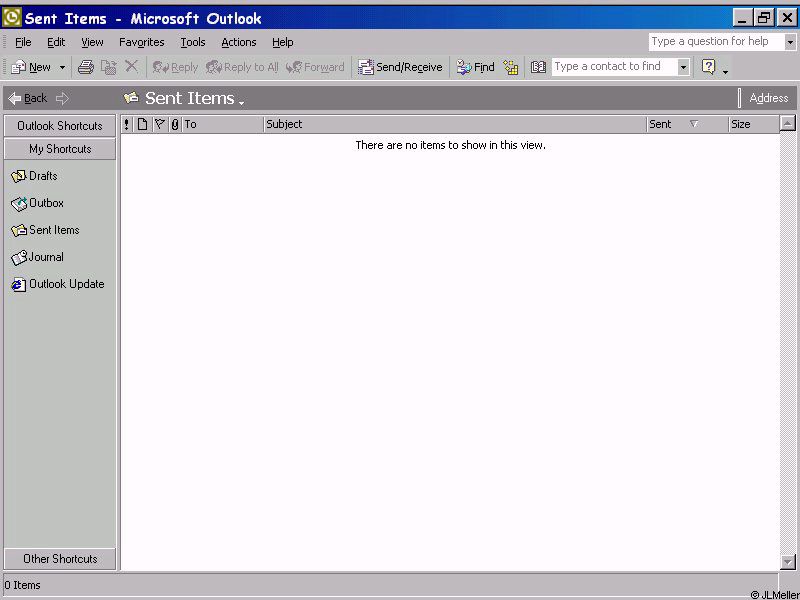Click Send/Receive in the toolbar
Image resolution: width=800 pixels, height=600 pixels.
coord(399,67)
